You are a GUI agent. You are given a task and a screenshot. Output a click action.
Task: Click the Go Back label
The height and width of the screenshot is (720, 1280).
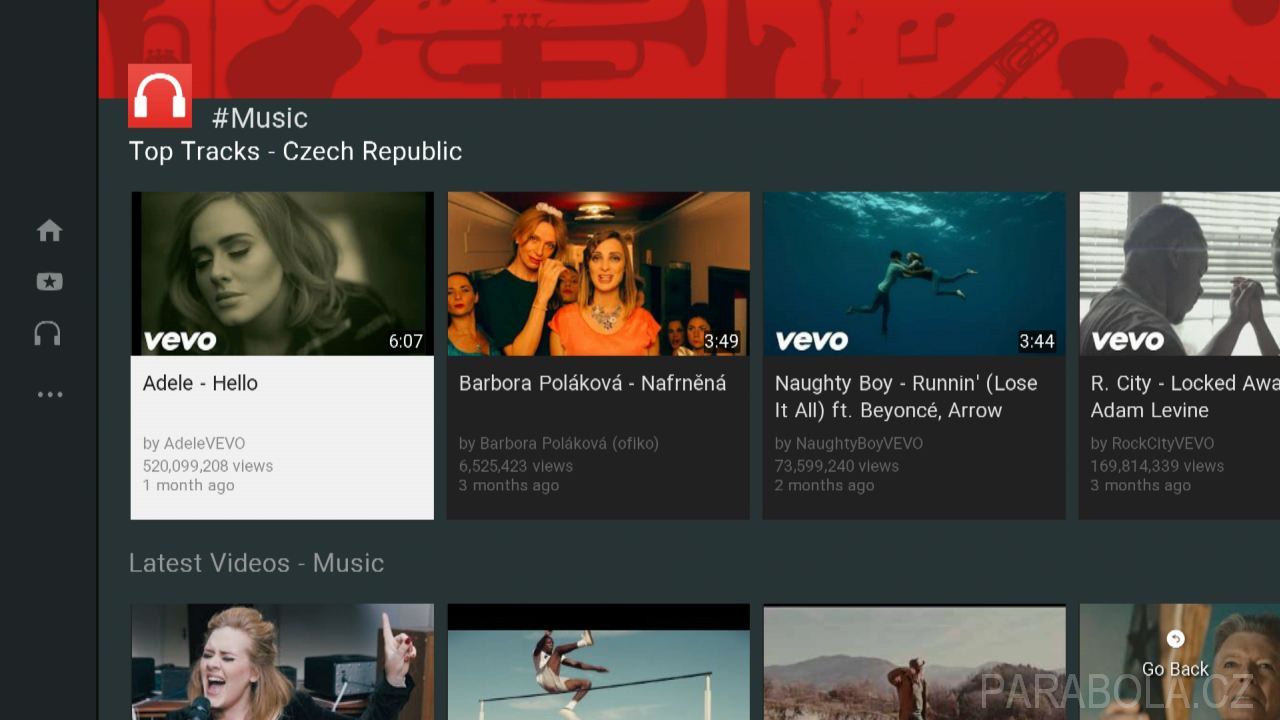(x=1175, y=669)
